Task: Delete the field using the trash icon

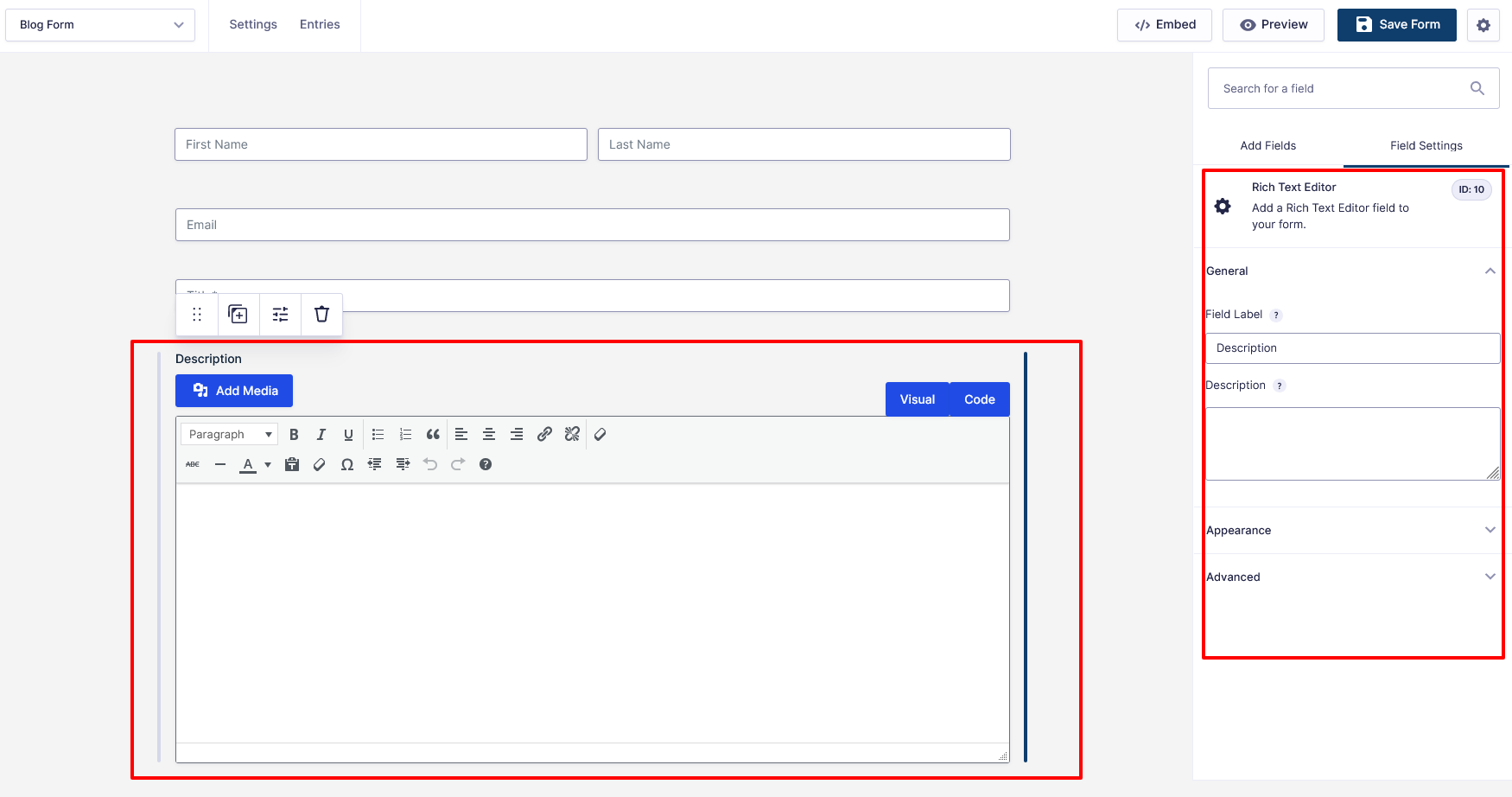Action: [321, 315]
